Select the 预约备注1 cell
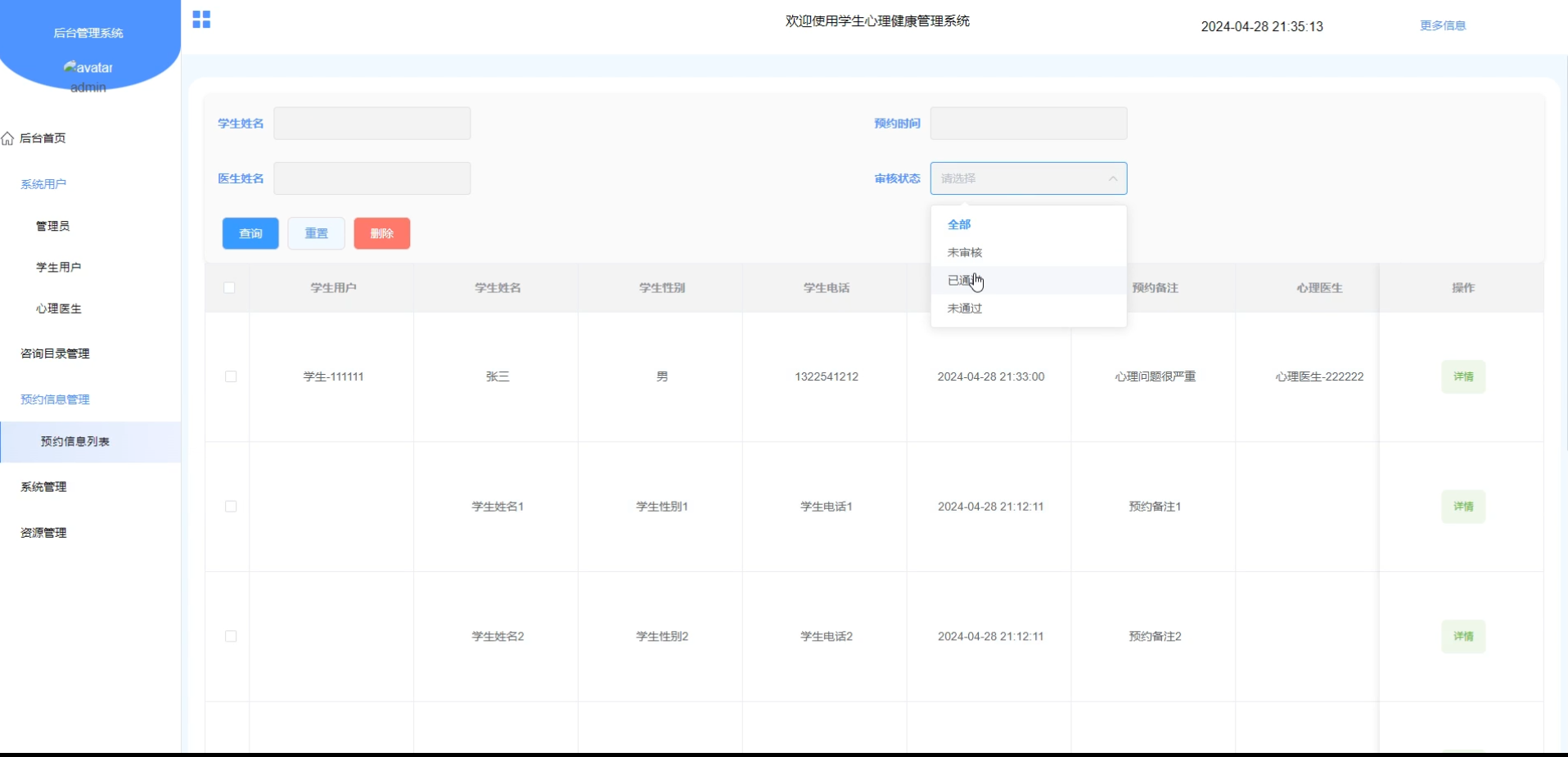 coord(1155,507)
